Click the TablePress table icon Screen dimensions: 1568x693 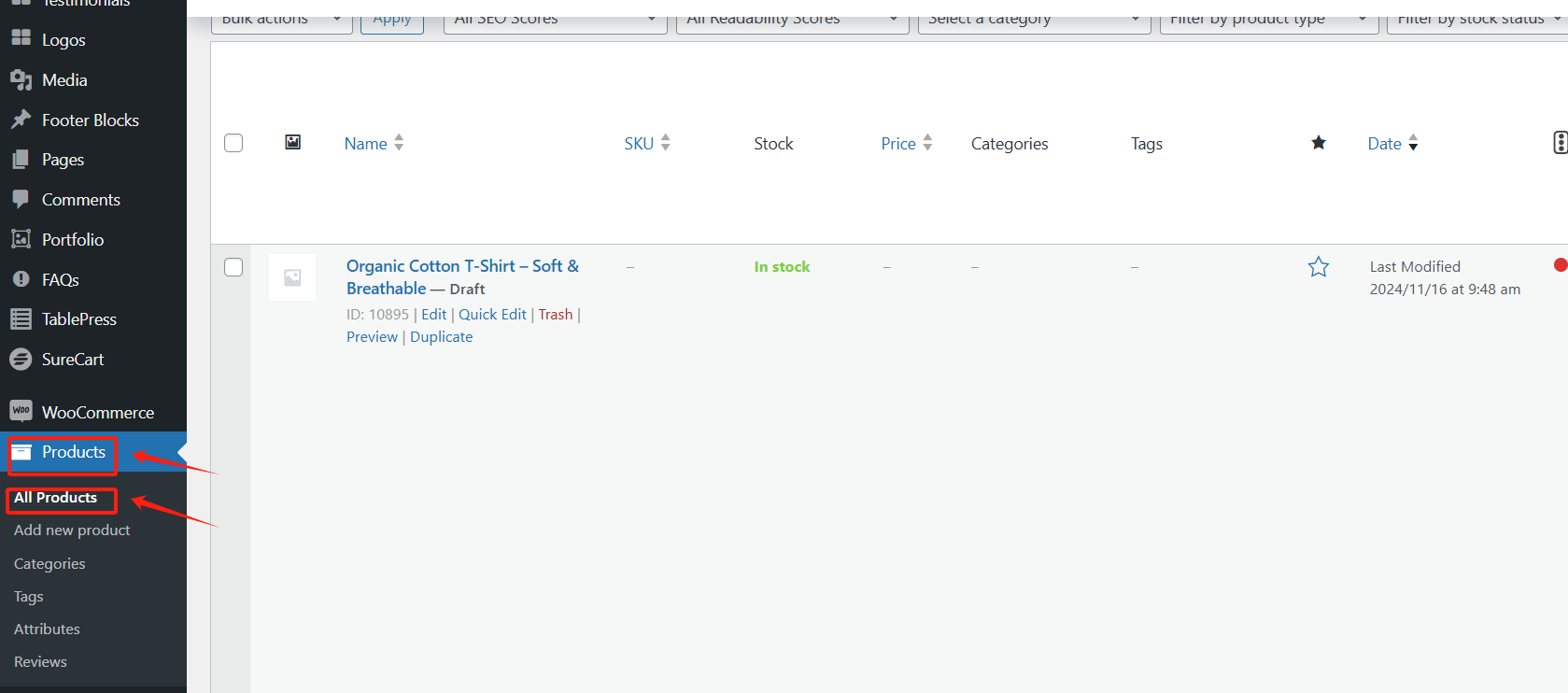click(21, 319)
